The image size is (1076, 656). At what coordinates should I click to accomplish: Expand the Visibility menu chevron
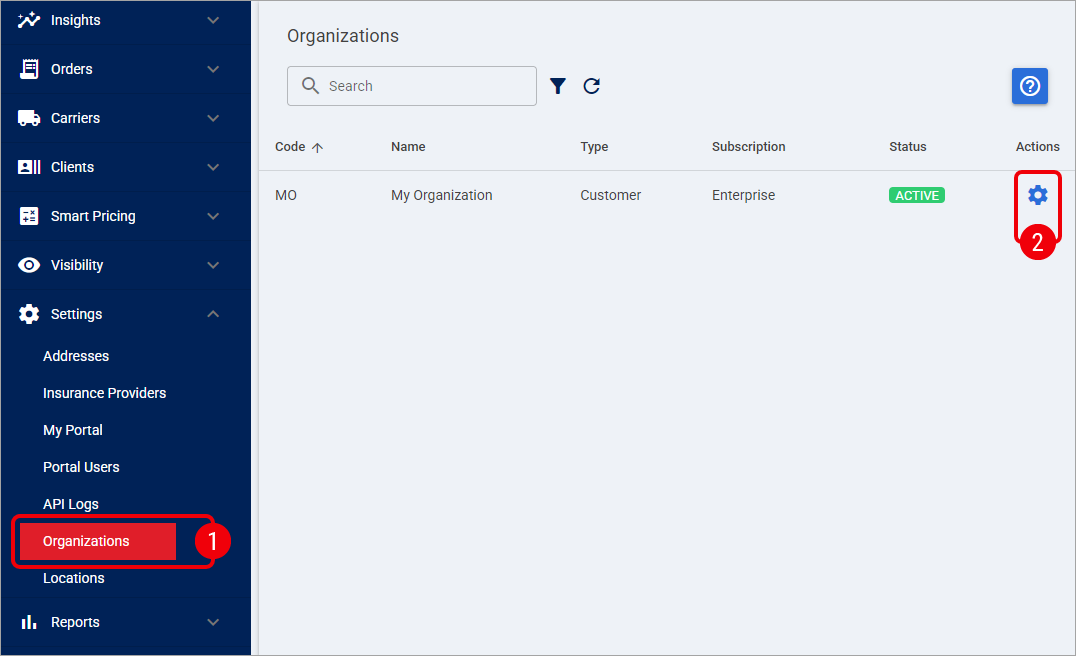pyautogui.click(x=213, y=265)
